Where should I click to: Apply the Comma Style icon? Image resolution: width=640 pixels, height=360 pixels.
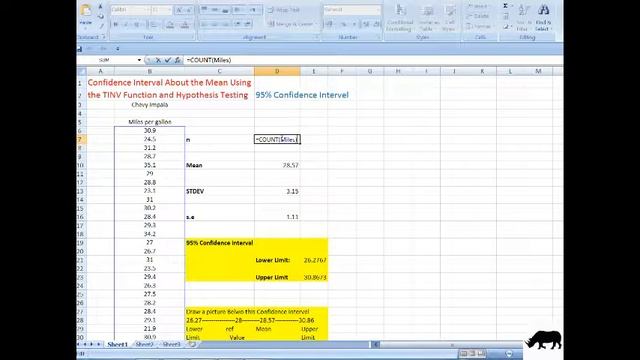tap(354, 24)
